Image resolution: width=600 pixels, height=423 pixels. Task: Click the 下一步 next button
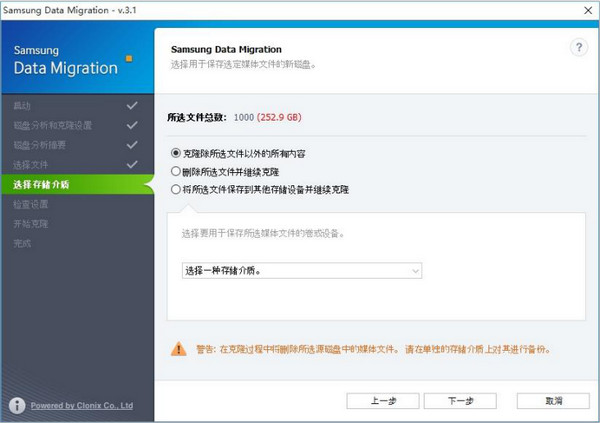(460, 401)
